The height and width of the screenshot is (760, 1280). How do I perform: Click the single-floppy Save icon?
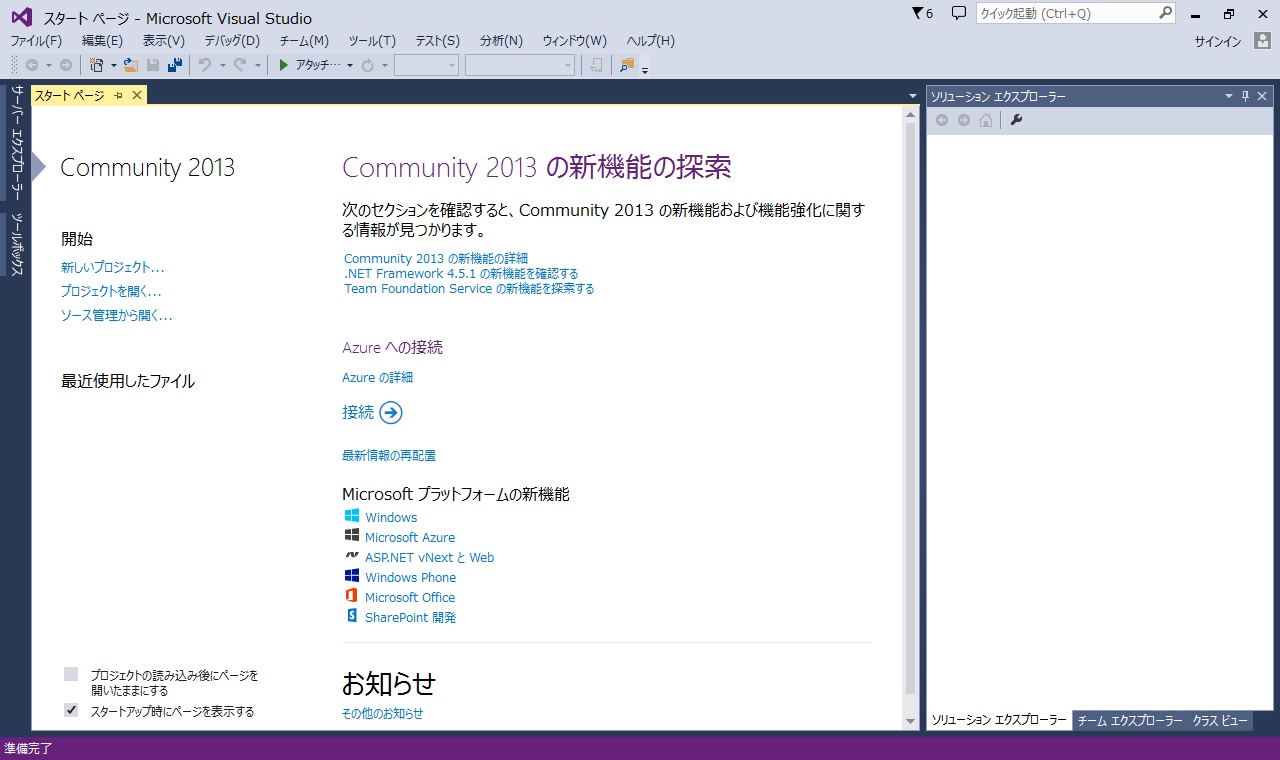click(153, 65)
